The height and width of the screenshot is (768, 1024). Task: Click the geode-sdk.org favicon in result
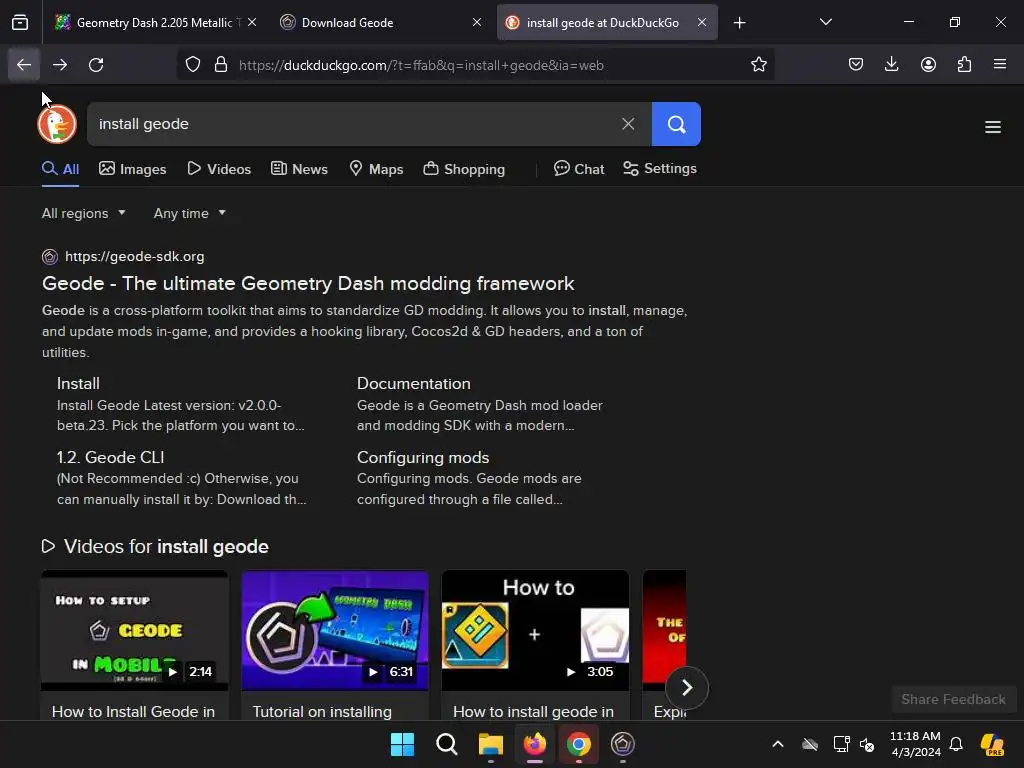[x=50, y=257]
